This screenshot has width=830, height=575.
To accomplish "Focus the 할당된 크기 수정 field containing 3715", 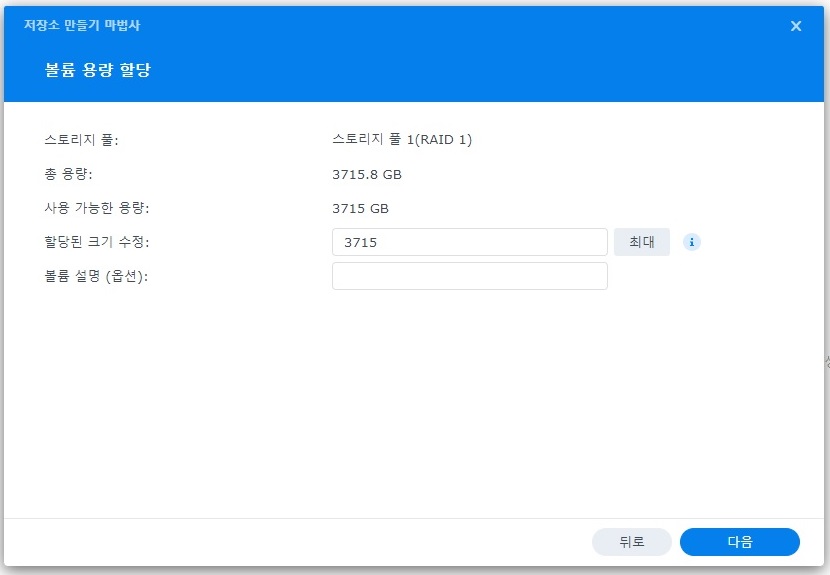I will tap(470, 242).
